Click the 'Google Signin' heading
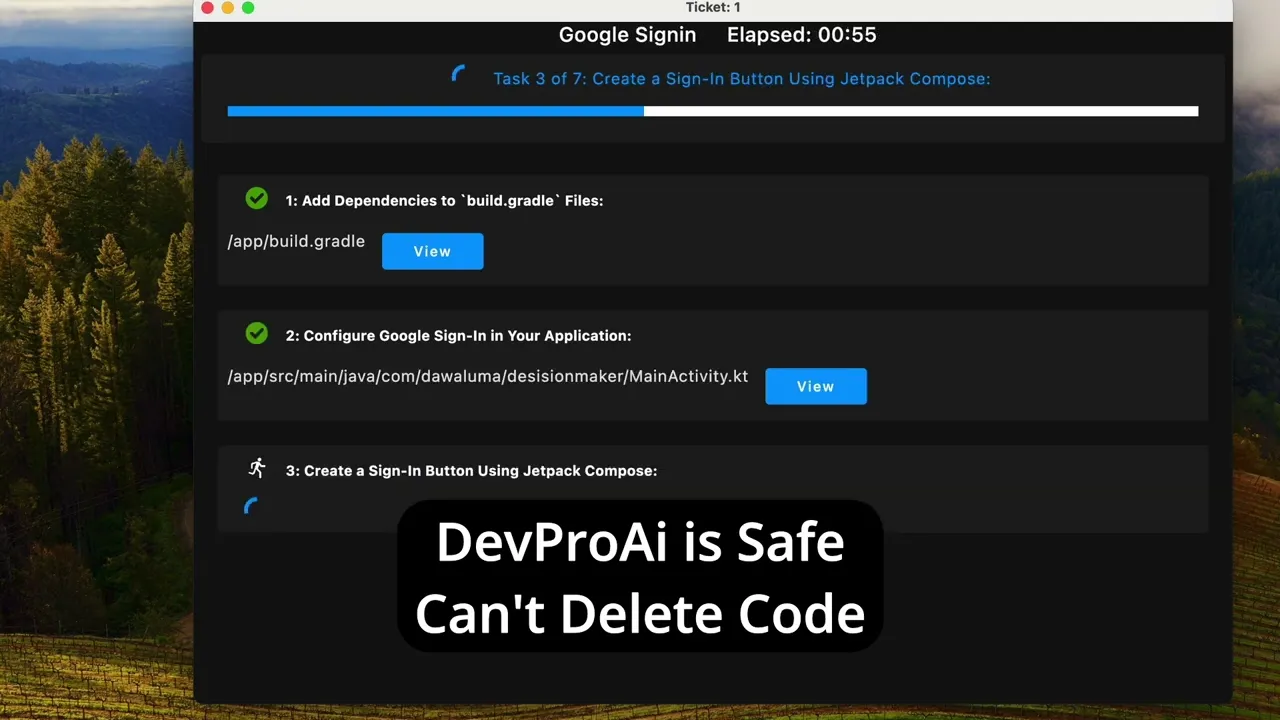This screenshot has height=720, width=1280. [627, 35]
